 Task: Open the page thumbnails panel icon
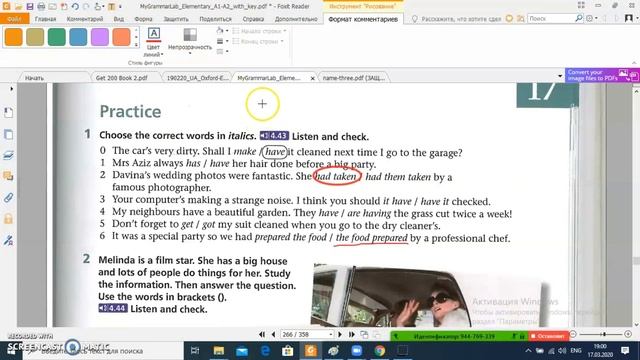8,134
